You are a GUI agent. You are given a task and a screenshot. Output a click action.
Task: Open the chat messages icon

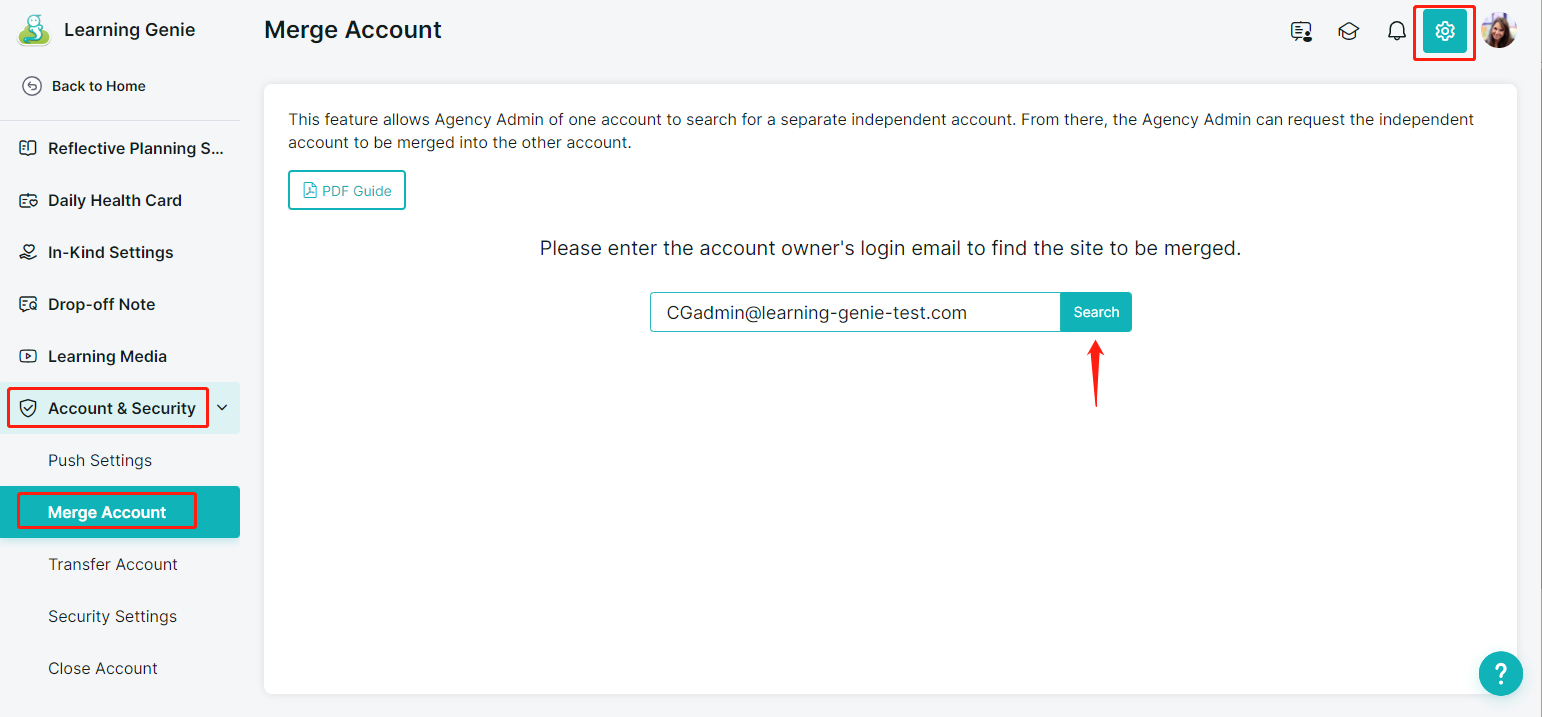tap(1301, 32)
